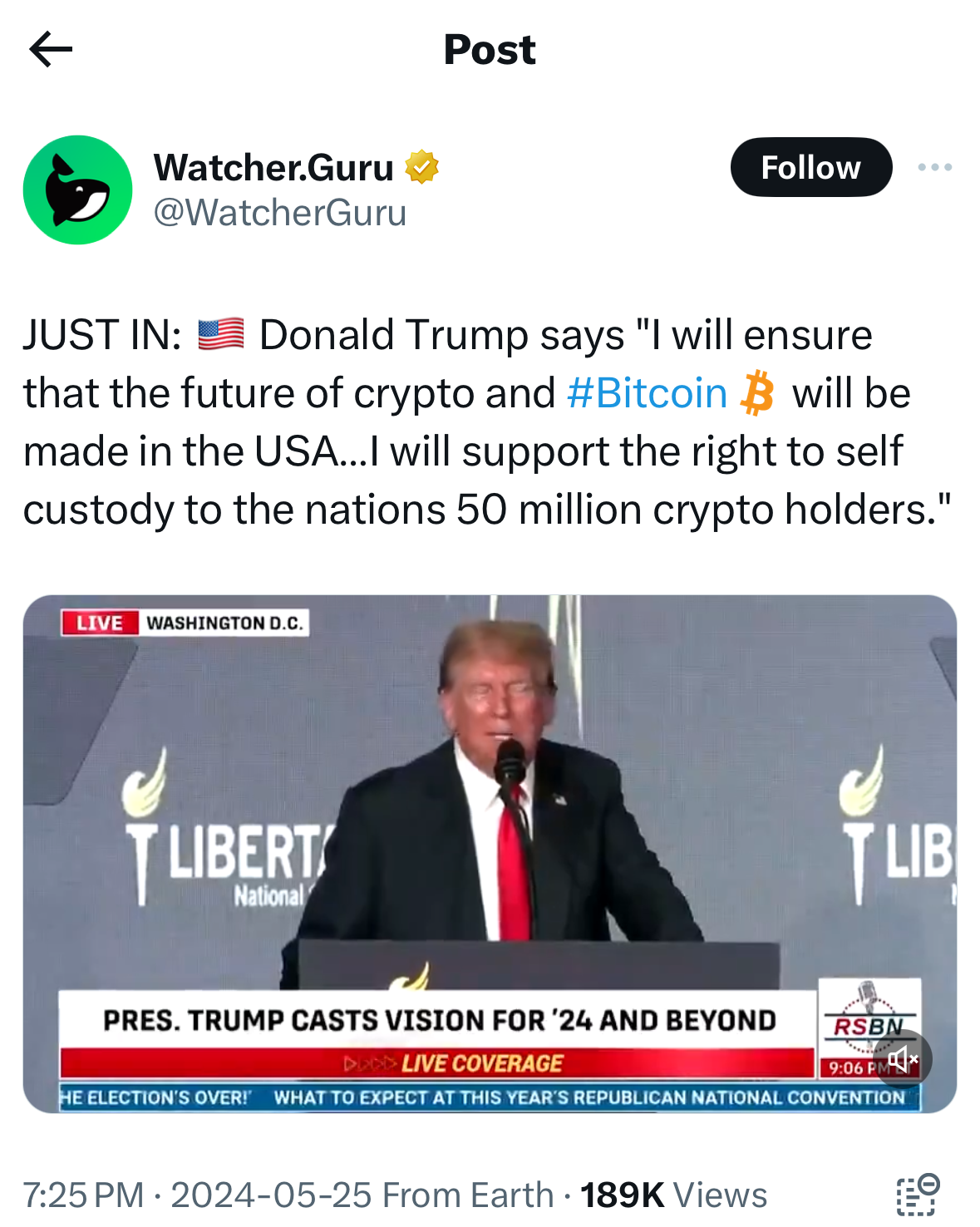Viewport: 980px width, 1227px height.
Task: Tap the US flag emoji in post
Action: point(221,334)
